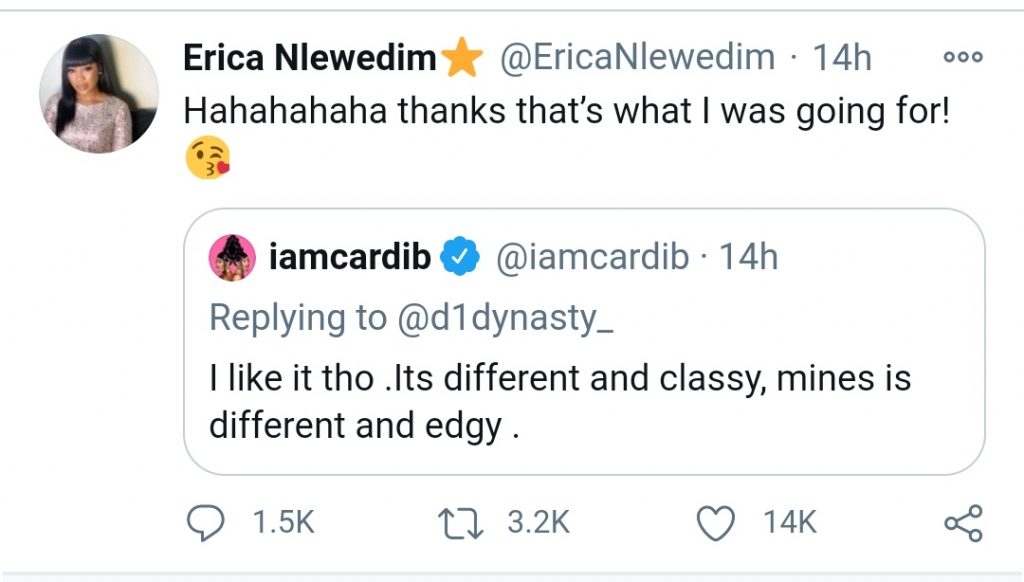Click the Erica Nlewedim display name
The height and width of the screenshot is (582, 1024).
310,59
